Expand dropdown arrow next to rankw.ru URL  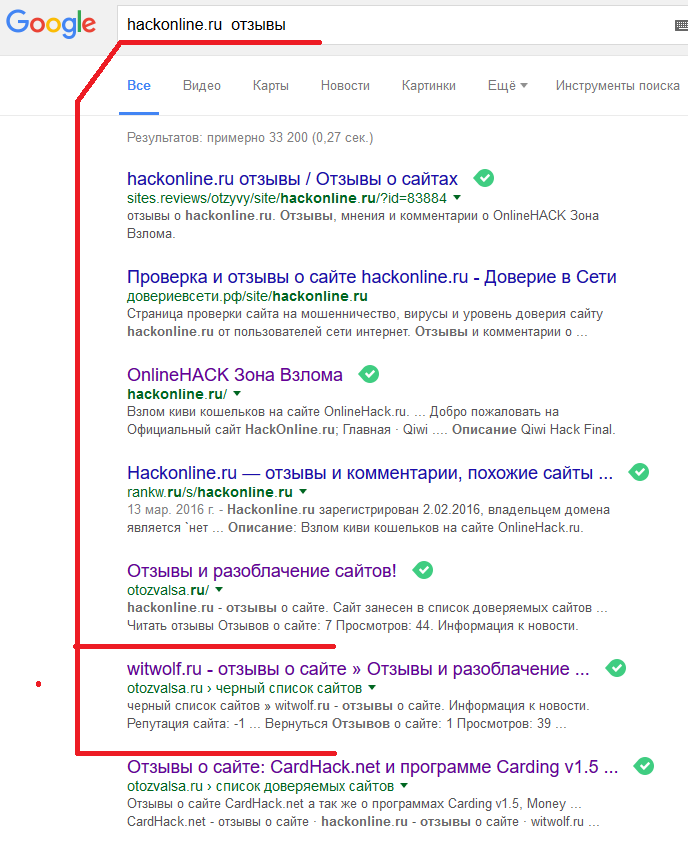(x=303, y=492)
